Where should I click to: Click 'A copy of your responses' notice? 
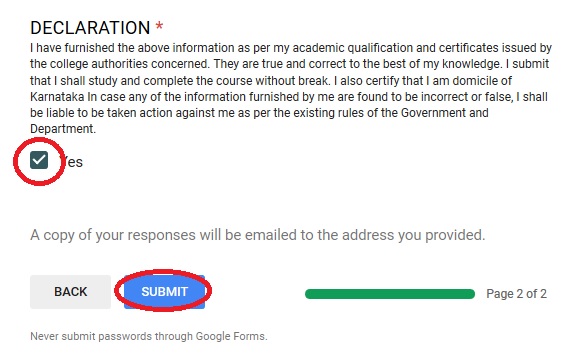click(113, 235)
